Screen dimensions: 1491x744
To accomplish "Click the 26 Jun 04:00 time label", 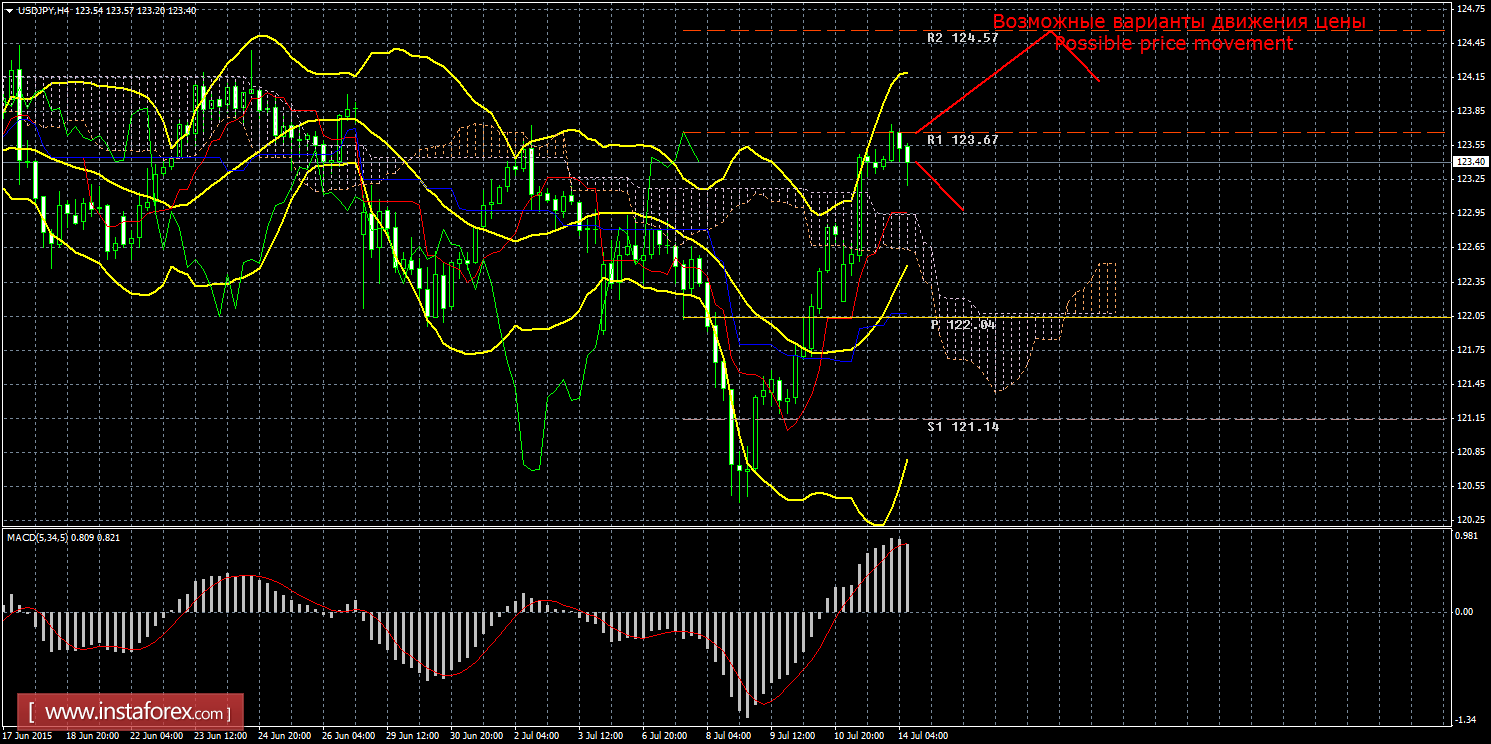I will 349,735.
